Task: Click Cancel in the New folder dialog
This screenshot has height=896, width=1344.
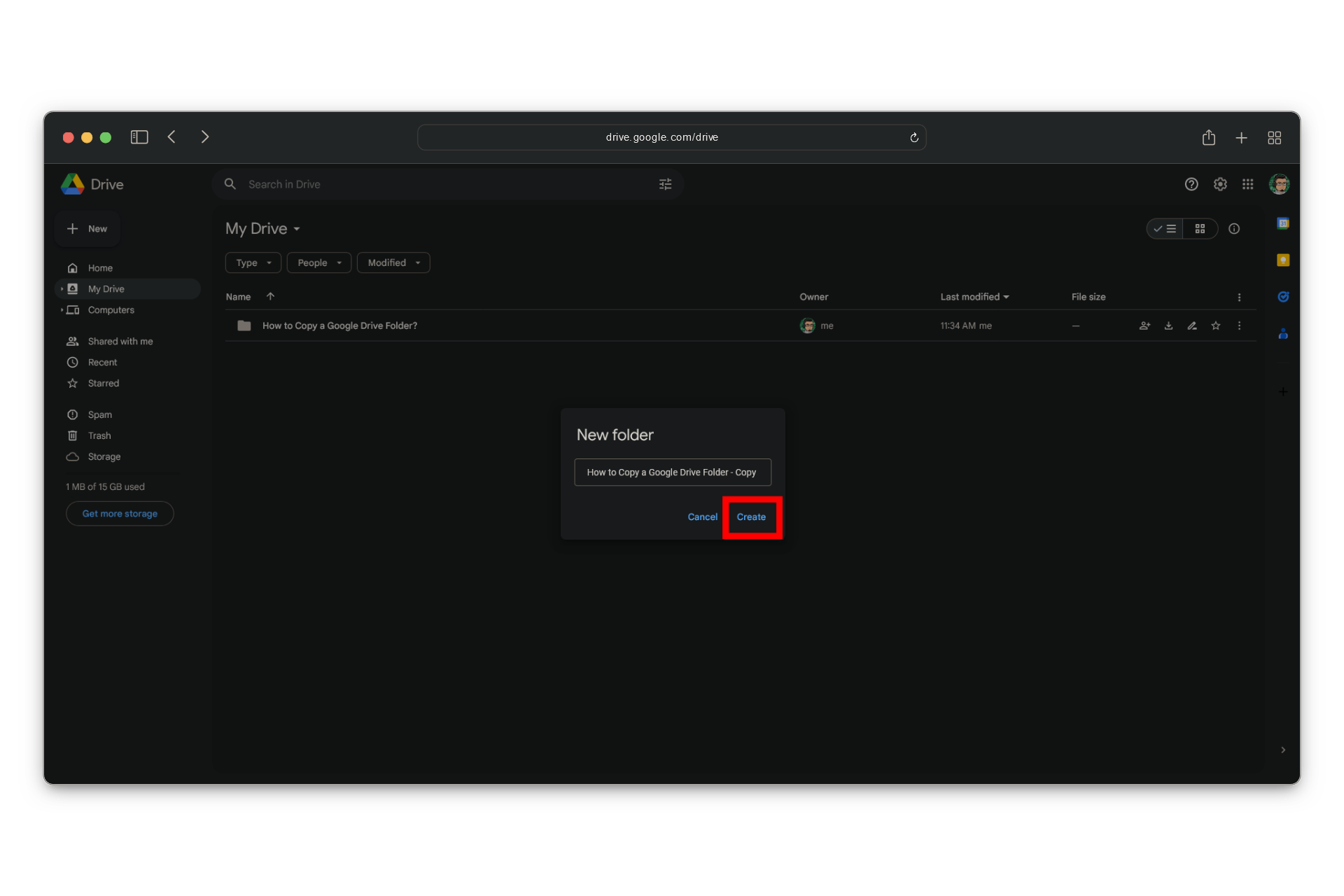Action: click(x=702, y=517)
